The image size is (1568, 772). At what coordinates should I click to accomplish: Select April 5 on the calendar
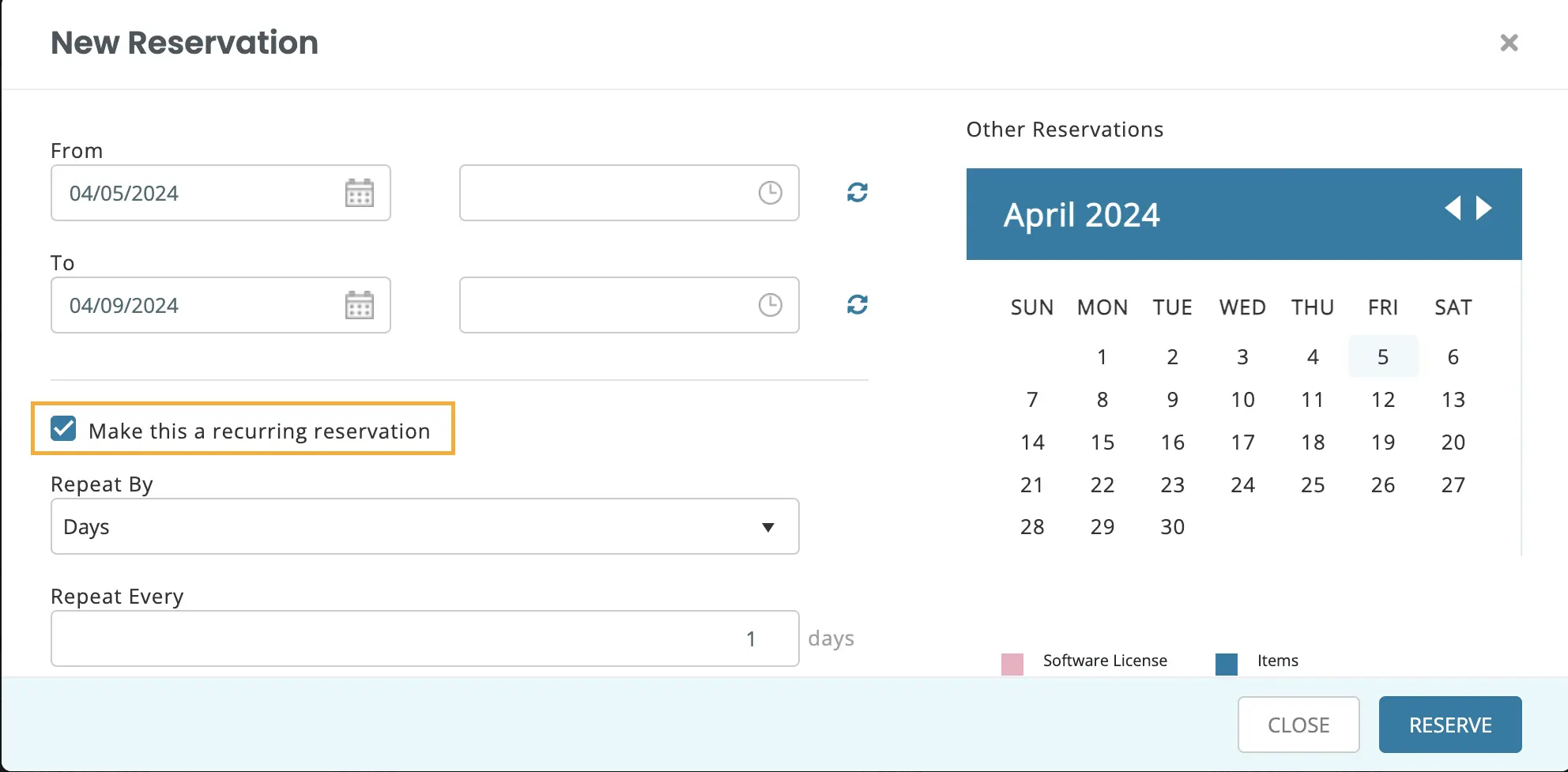click(1383, 356)
